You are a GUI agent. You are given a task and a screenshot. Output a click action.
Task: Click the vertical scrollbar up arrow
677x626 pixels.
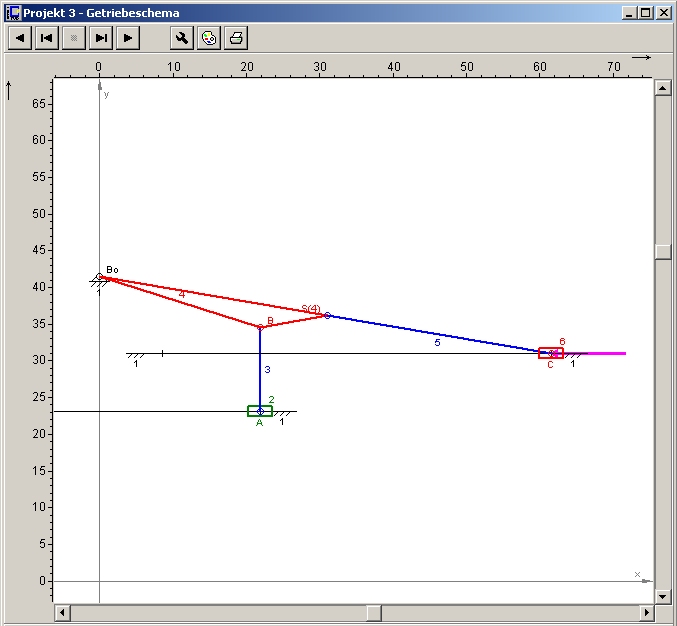click(663, 89)
